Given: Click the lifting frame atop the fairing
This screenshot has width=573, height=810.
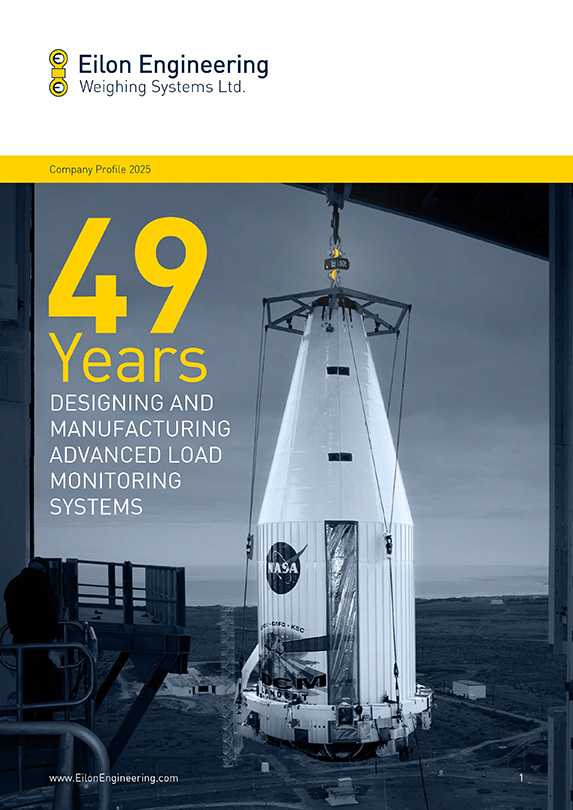Looking at the screenshot, I should (x=337, y=309).
